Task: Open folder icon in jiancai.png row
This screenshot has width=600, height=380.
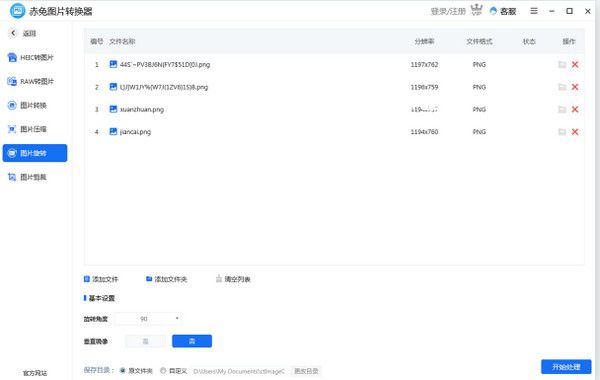Action: coord(562,132)
